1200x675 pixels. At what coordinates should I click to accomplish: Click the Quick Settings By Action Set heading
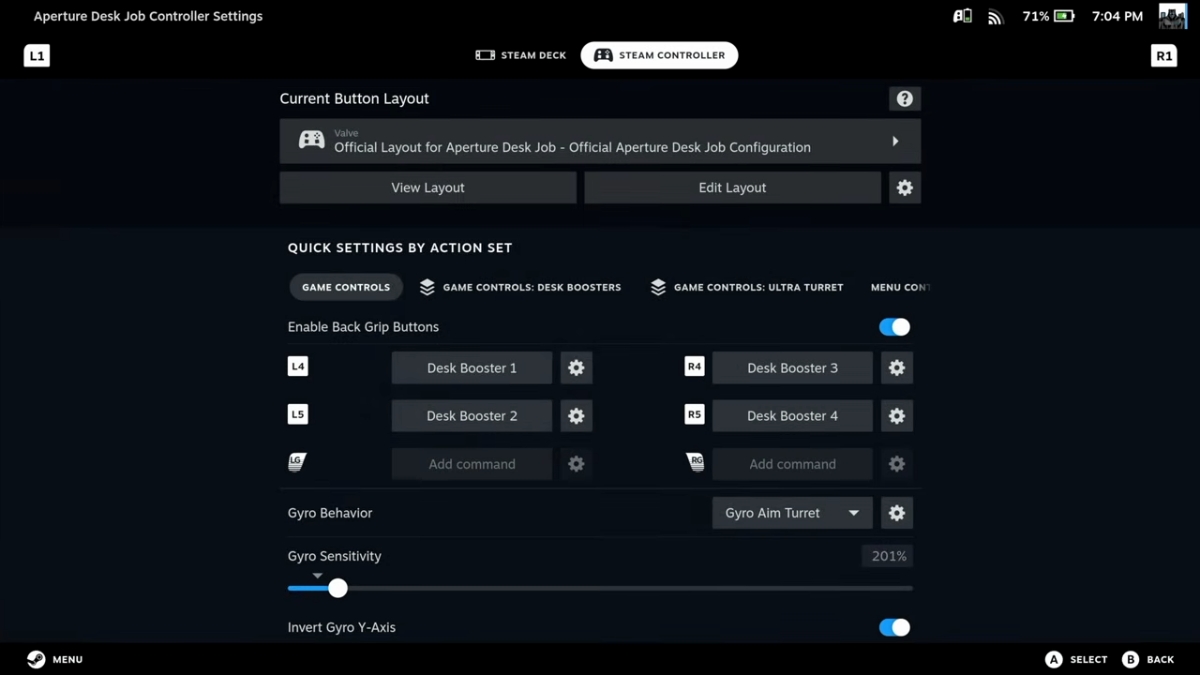tap(400, 248)
